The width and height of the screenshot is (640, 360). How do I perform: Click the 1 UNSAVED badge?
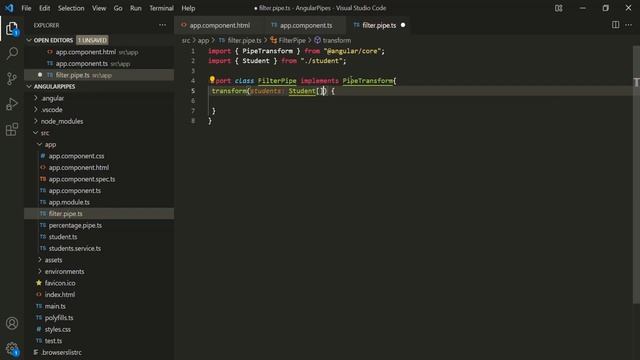(92, 40)
